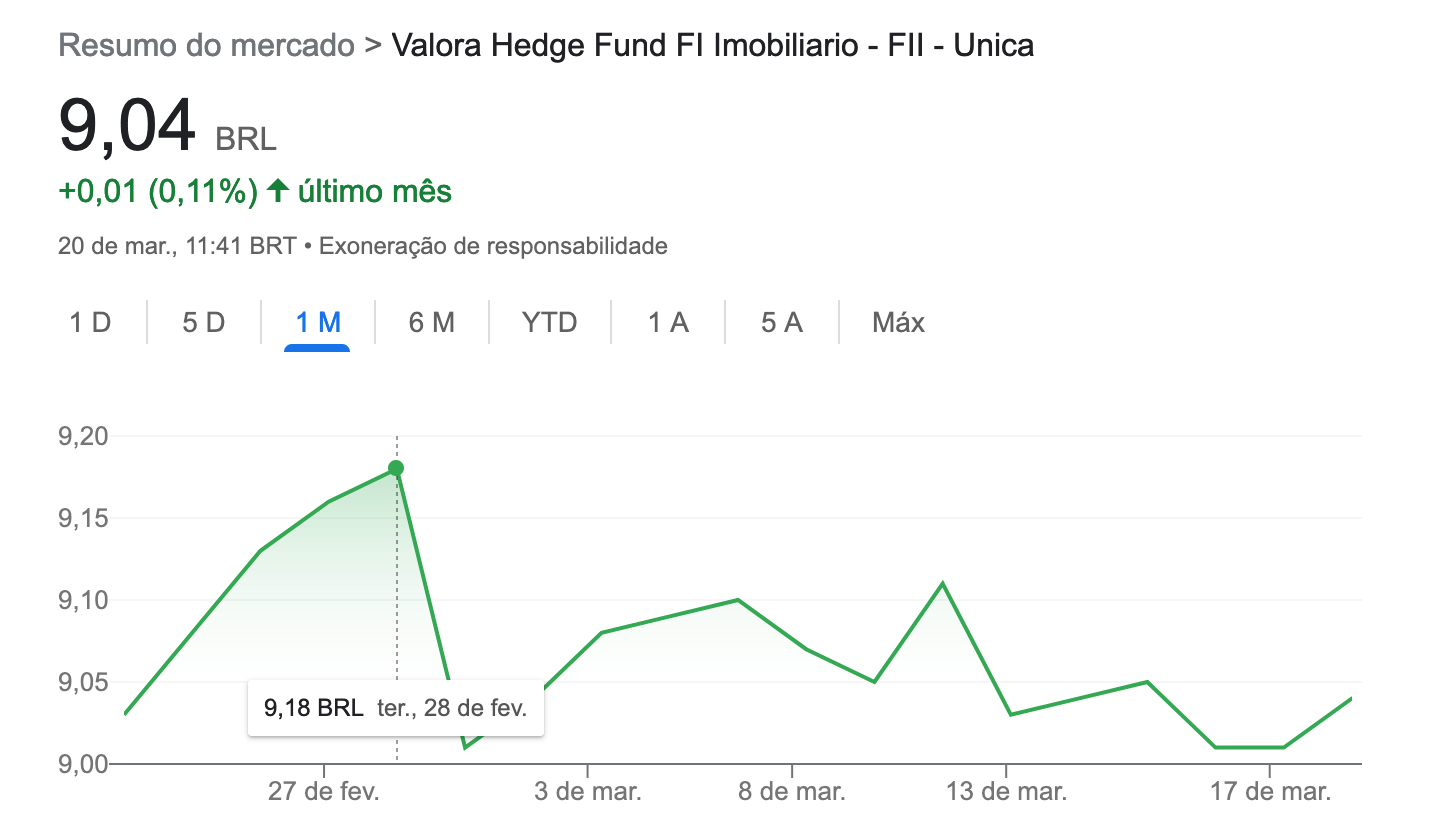Click the chart peak near 13 de mar.
Image resolution: width=1436 pixels, height=832 pixels.
941,582
